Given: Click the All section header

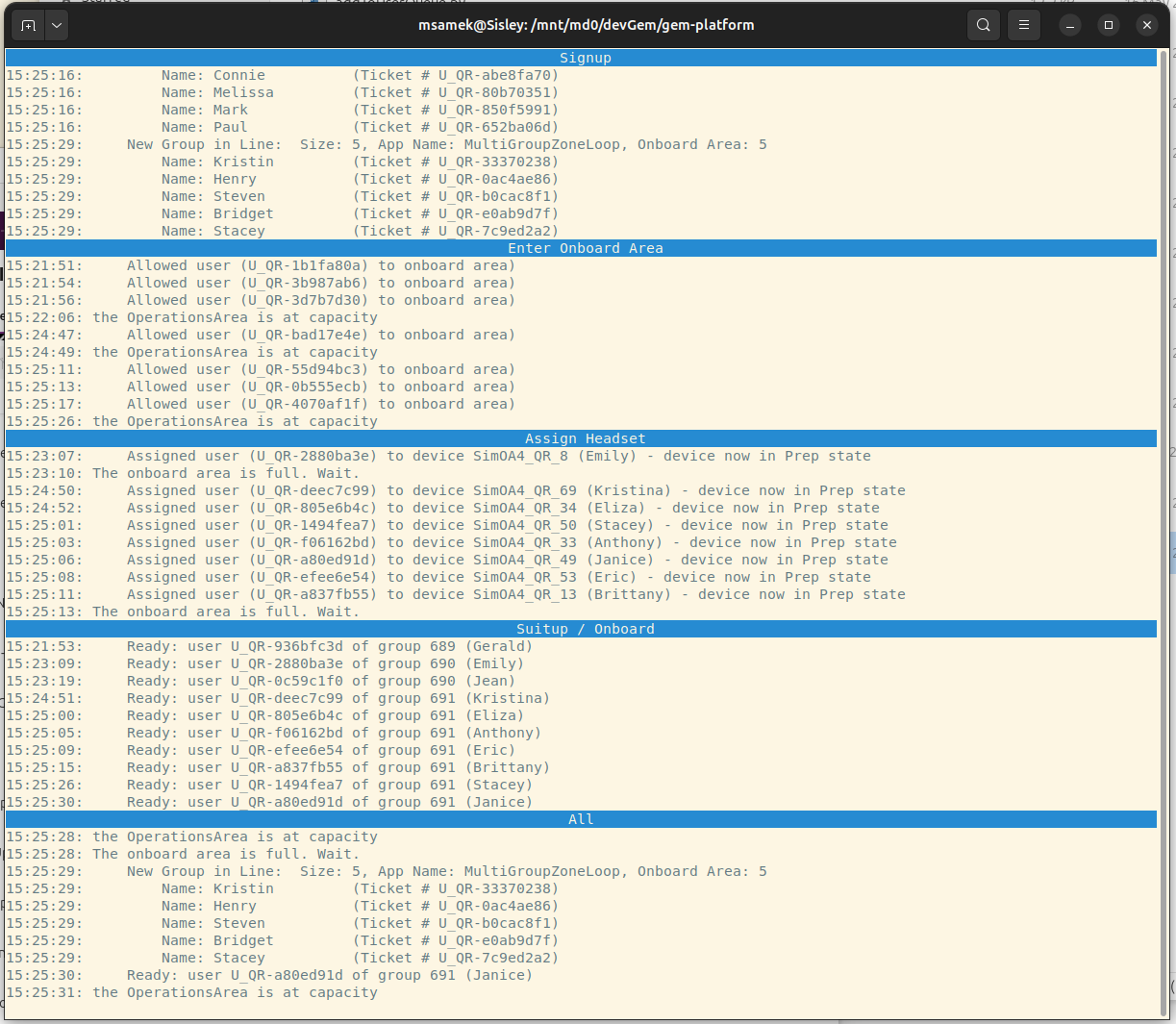Looking at the screenshot, I should (581, 819).
